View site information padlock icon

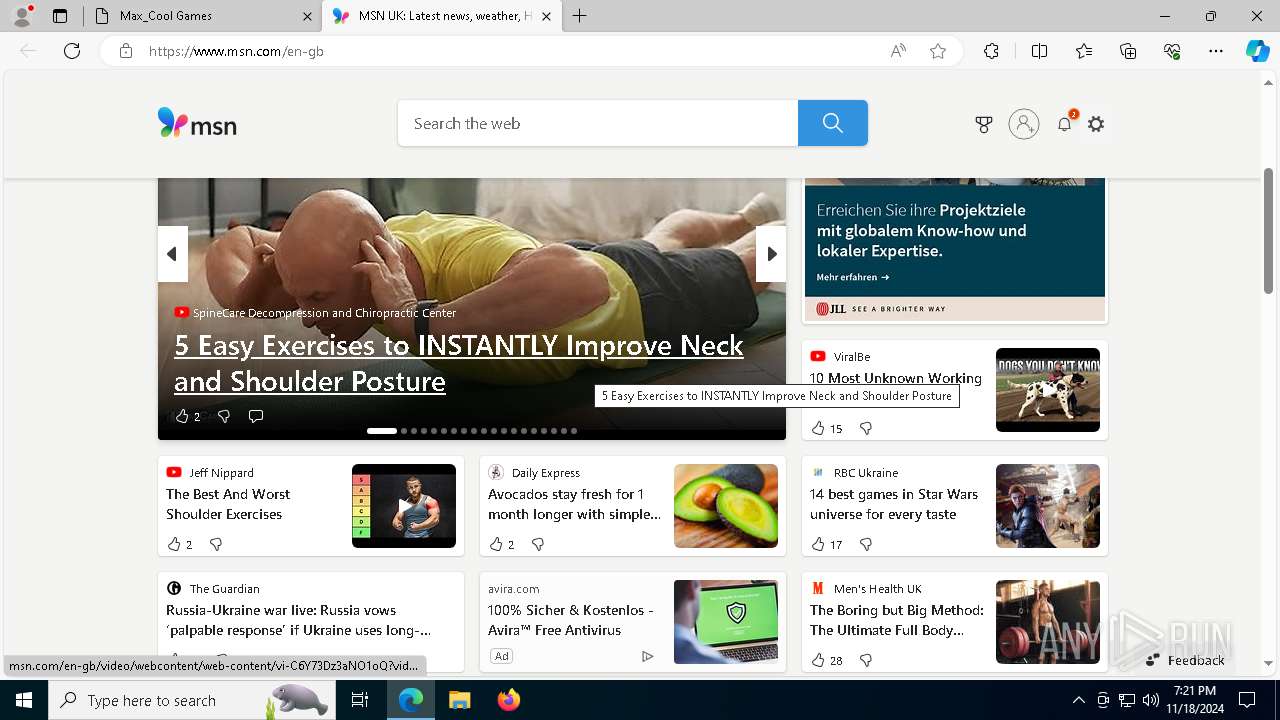point(126,51)
